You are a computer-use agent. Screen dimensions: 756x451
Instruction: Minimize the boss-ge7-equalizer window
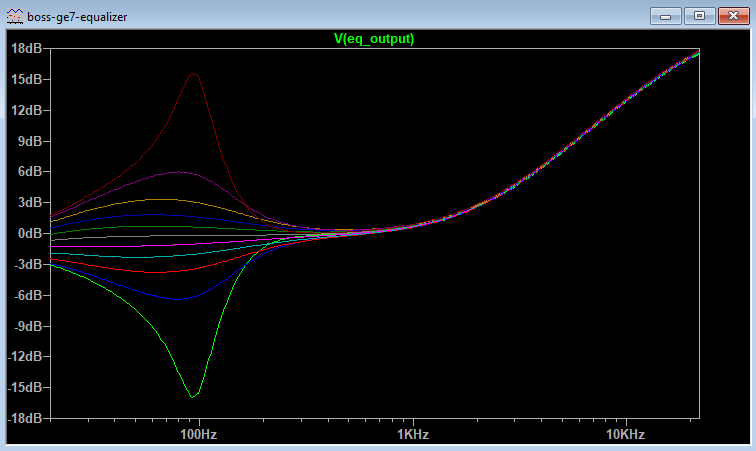click(665, 16)
